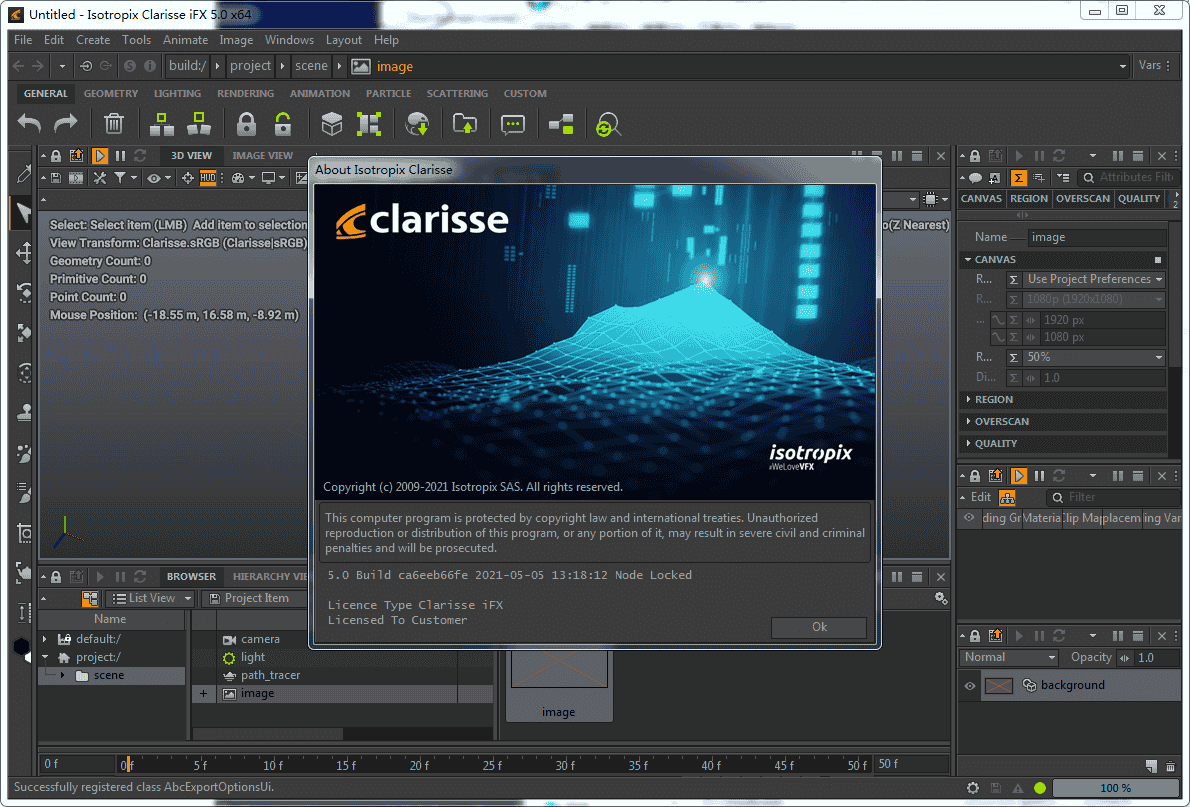This screenshot has width=1190, height=807.
Task: Click the unlock padlock icon on the toolbar
Action: (283, 123)
